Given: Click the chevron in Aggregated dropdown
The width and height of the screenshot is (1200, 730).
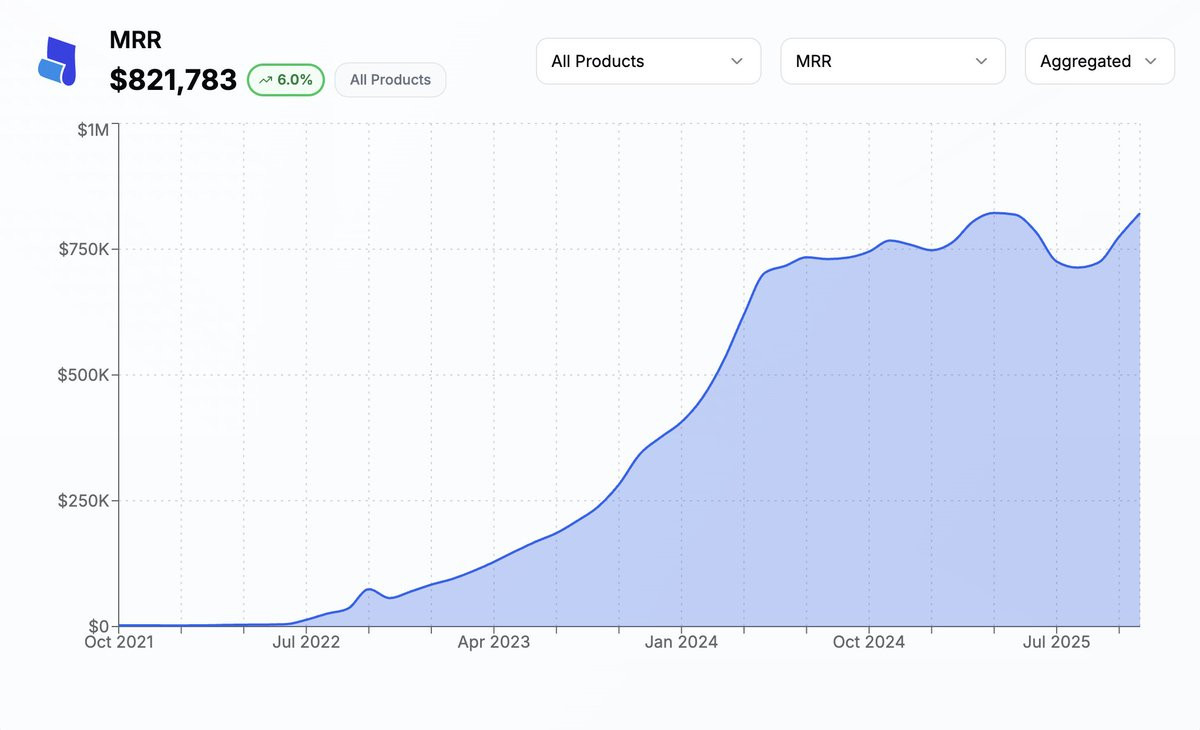Looking at the screenshot, I should pyautogui.click(x=1151, y=61).
